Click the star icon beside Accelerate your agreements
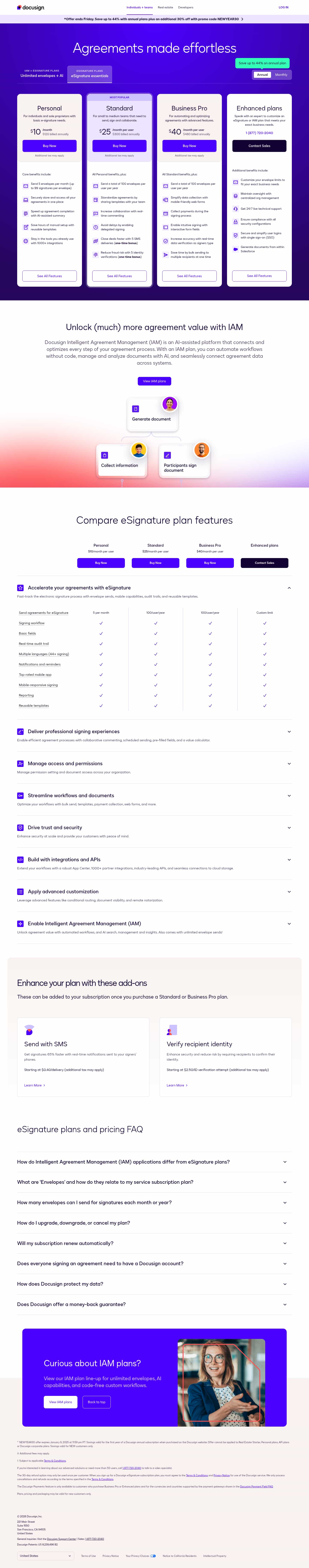This screenshot has width=309, height=1568. [x=21, y=587]
